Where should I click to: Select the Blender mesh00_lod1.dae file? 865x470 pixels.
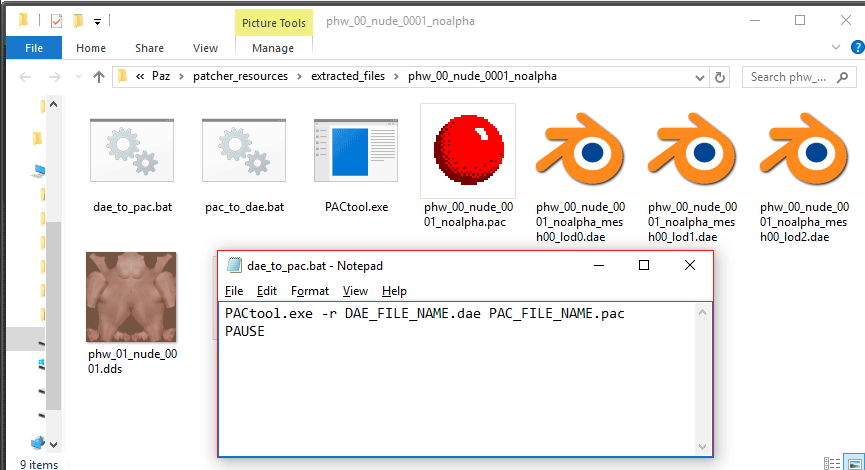click(692, 152)
